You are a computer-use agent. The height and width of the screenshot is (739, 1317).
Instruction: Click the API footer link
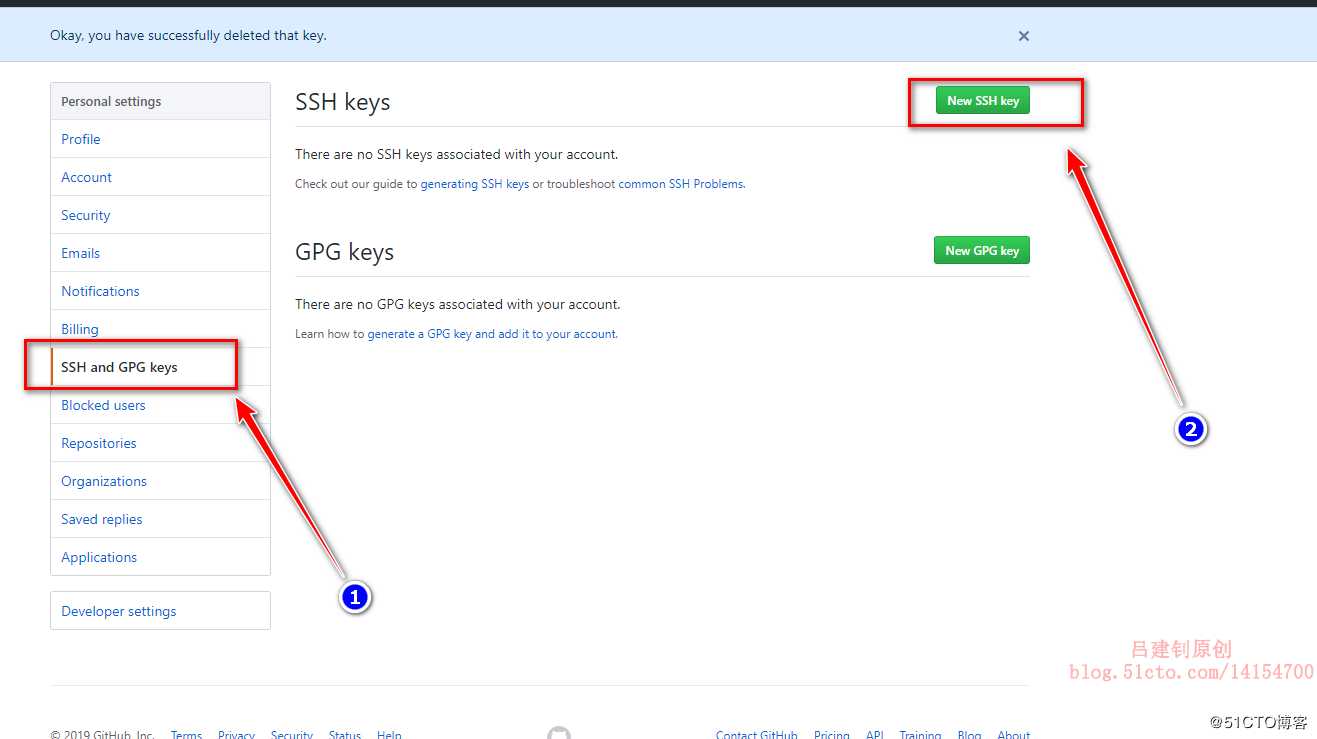[875, 735]
